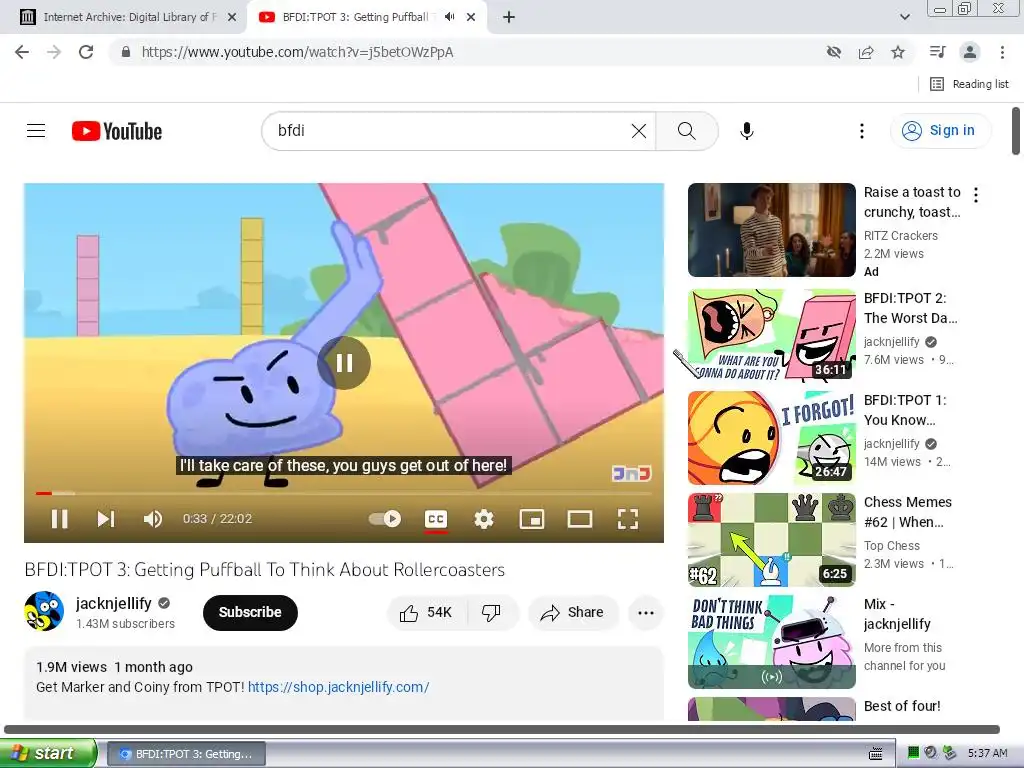Viewport: 1024px width, 768px height.
Task: Bookmark this page with star
Action: coord(898,52)
